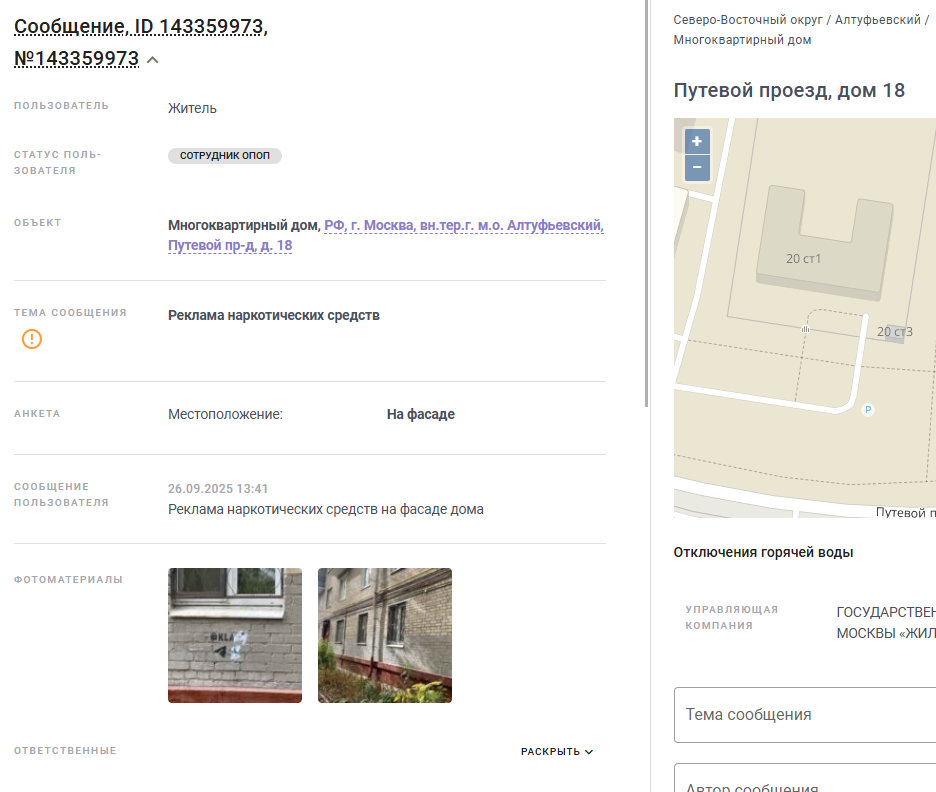
Task: Click the Автор сообщения input field
Action: pyautogui.click(x=805, y=778)
